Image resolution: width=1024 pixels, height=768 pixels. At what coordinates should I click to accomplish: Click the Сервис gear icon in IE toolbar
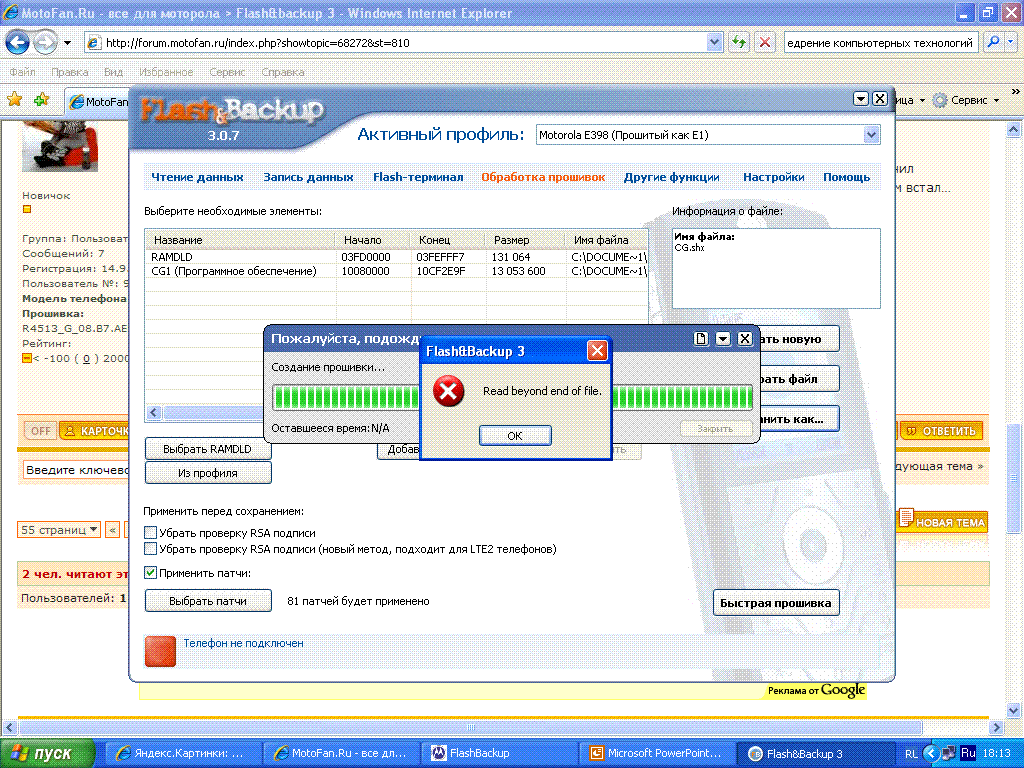point(940,101)
